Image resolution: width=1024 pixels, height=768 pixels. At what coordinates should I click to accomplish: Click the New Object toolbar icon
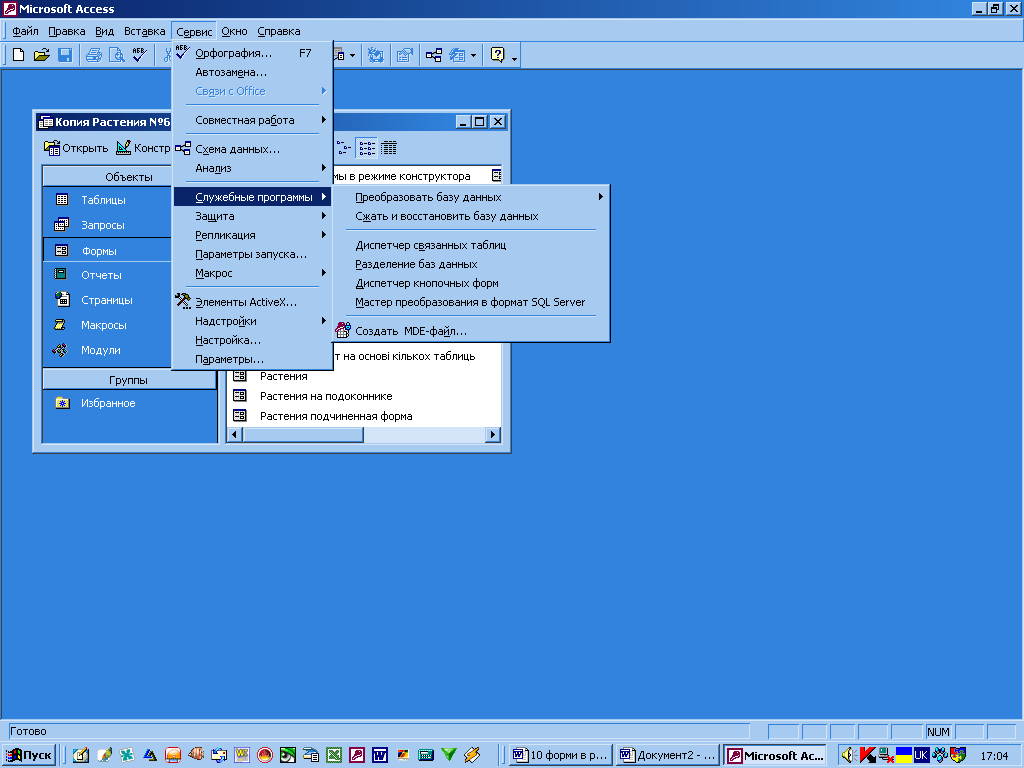[457, 55]
